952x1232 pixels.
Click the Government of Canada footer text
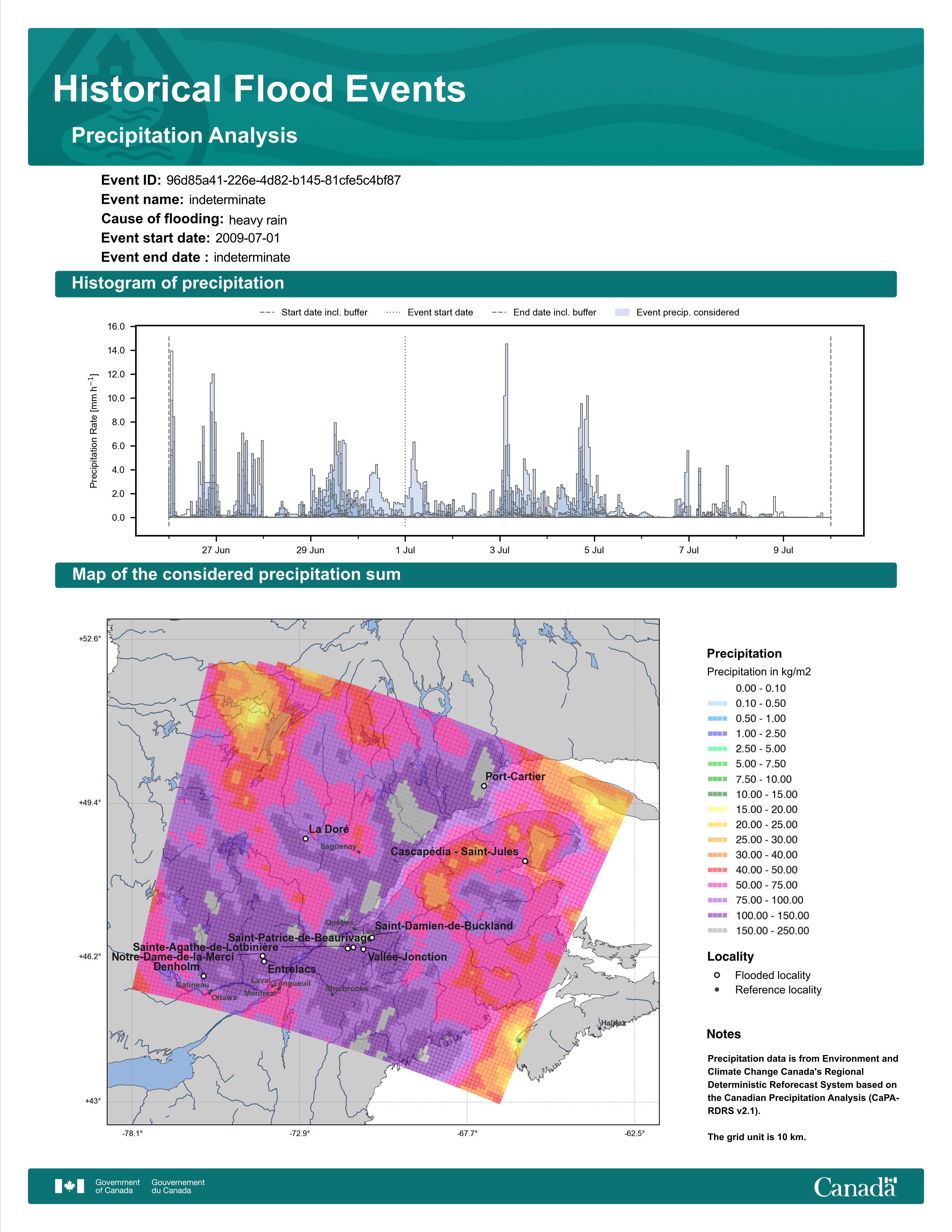pos(117,1186)
